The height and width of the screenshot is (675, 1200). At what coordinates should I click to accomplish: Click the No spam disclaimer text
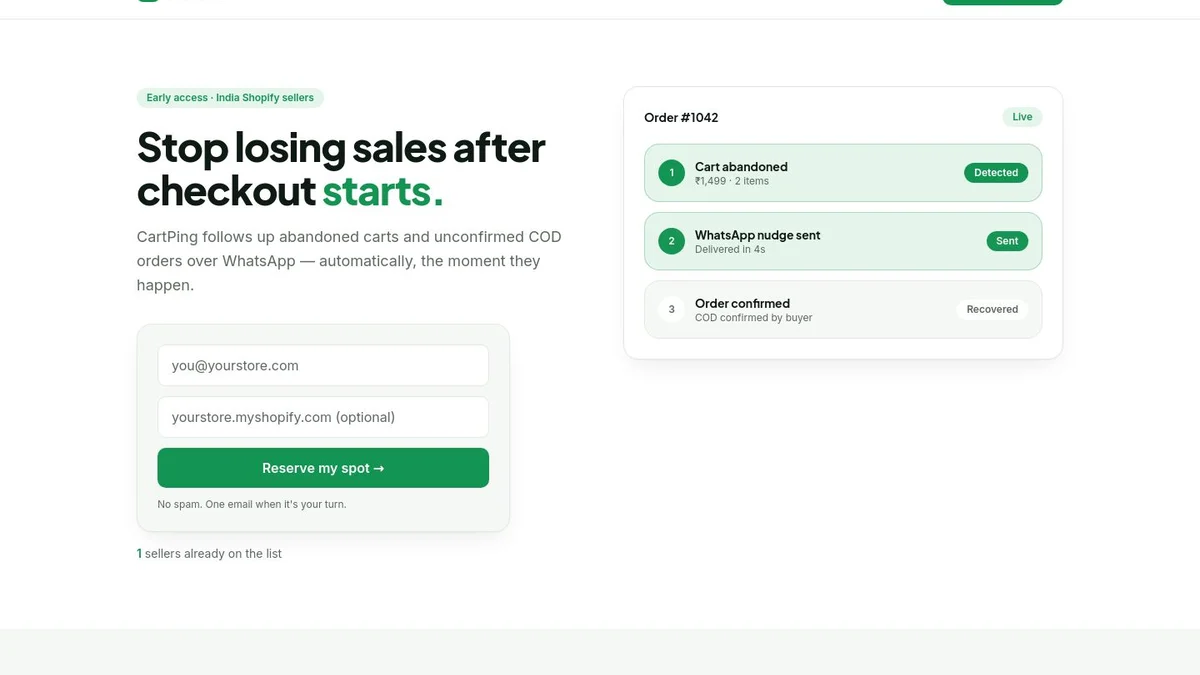pyautogui.click(x=252, y=504)
